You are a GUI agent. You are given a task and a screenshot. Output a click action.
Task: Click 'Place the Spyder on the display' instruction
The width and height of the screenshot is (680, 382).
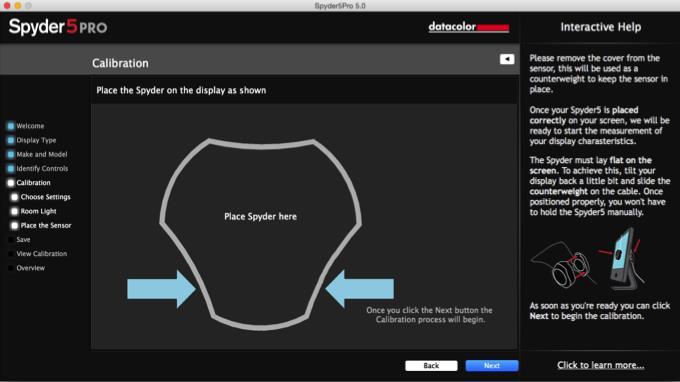pos(181,90)
